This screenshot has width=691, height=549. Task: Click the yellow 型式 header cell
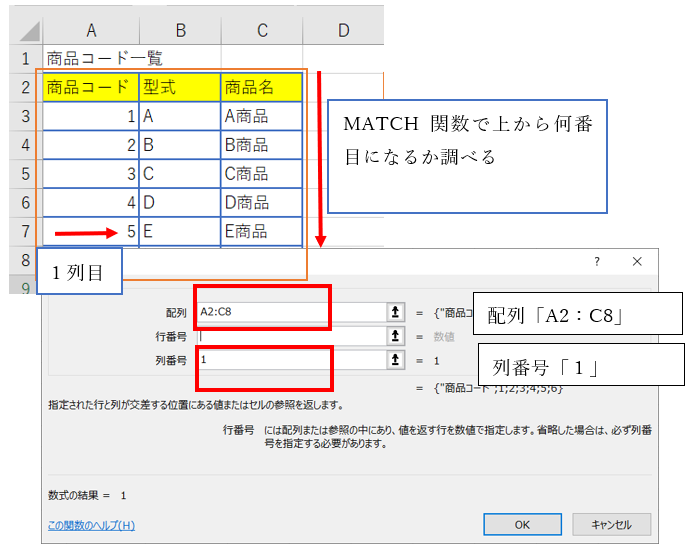(180, 87)
